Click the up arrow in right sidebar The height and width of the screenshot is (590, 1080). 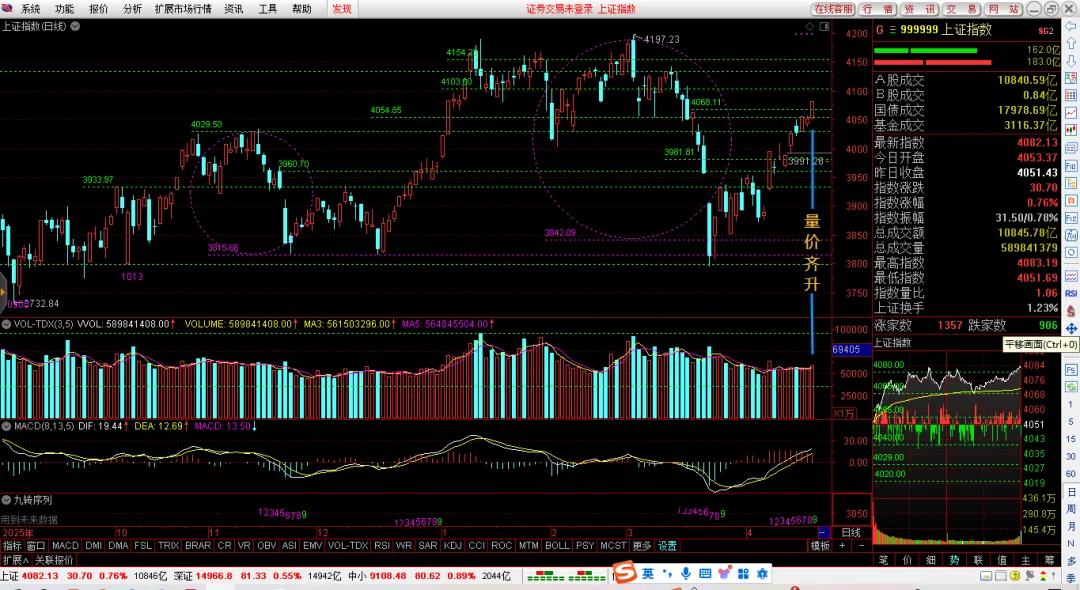(1071, 43)
